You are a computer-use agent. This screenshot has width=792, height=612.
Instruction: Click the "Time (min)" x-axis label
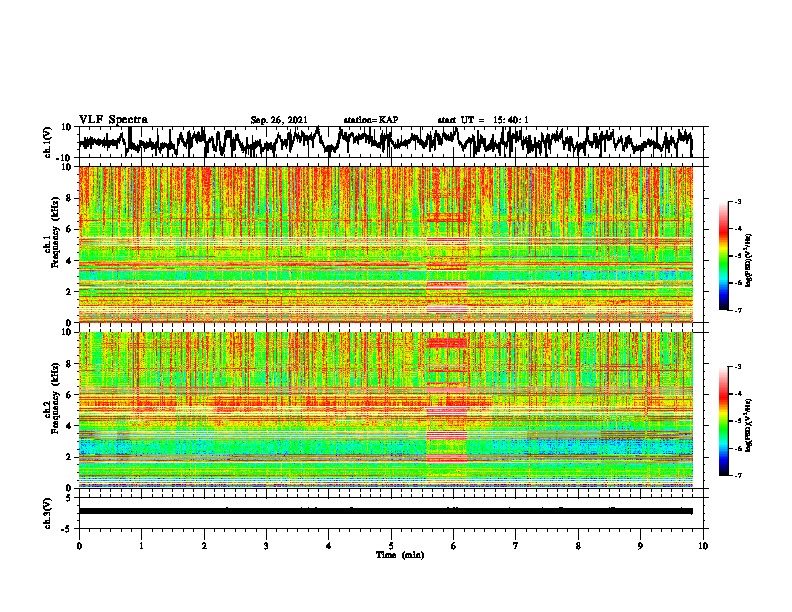pyautogui.click(x=400, y=555)
